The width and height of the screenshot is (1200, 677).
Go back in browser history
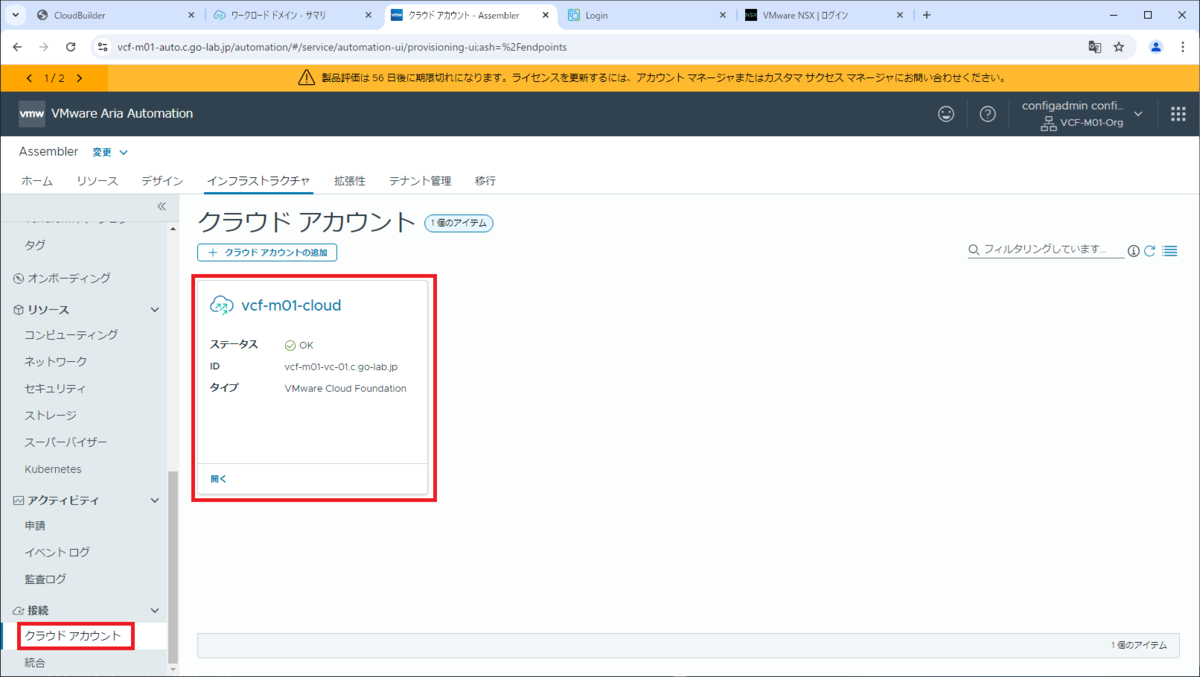(x=17, y=46)
